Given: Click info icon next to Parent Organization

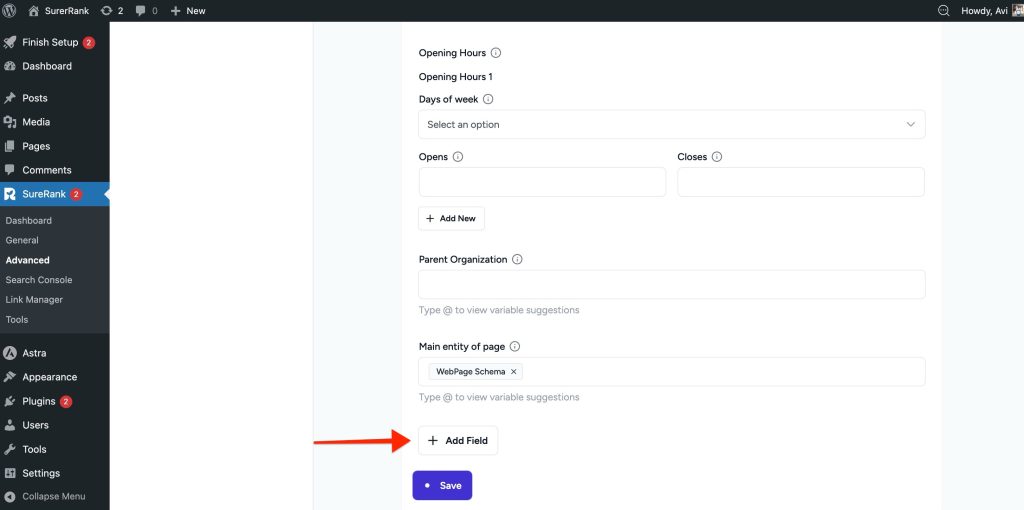Looking at the screenshot, I should click(517, 259).
